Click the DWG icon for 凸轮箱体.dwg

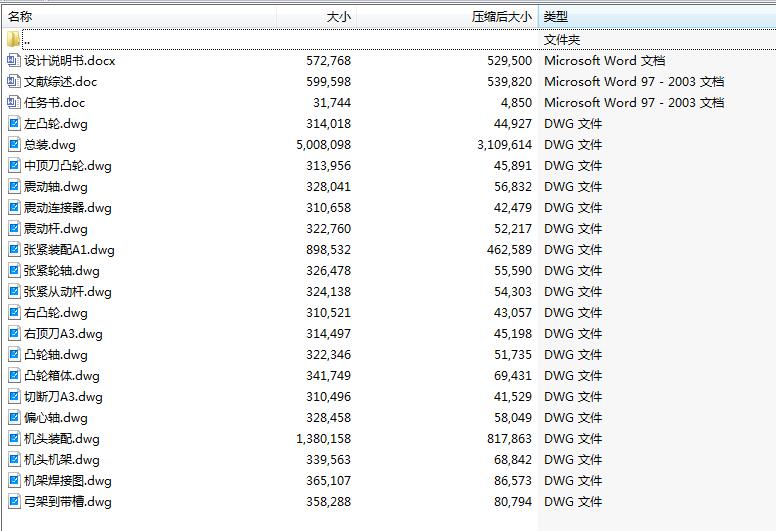point(14,376)
